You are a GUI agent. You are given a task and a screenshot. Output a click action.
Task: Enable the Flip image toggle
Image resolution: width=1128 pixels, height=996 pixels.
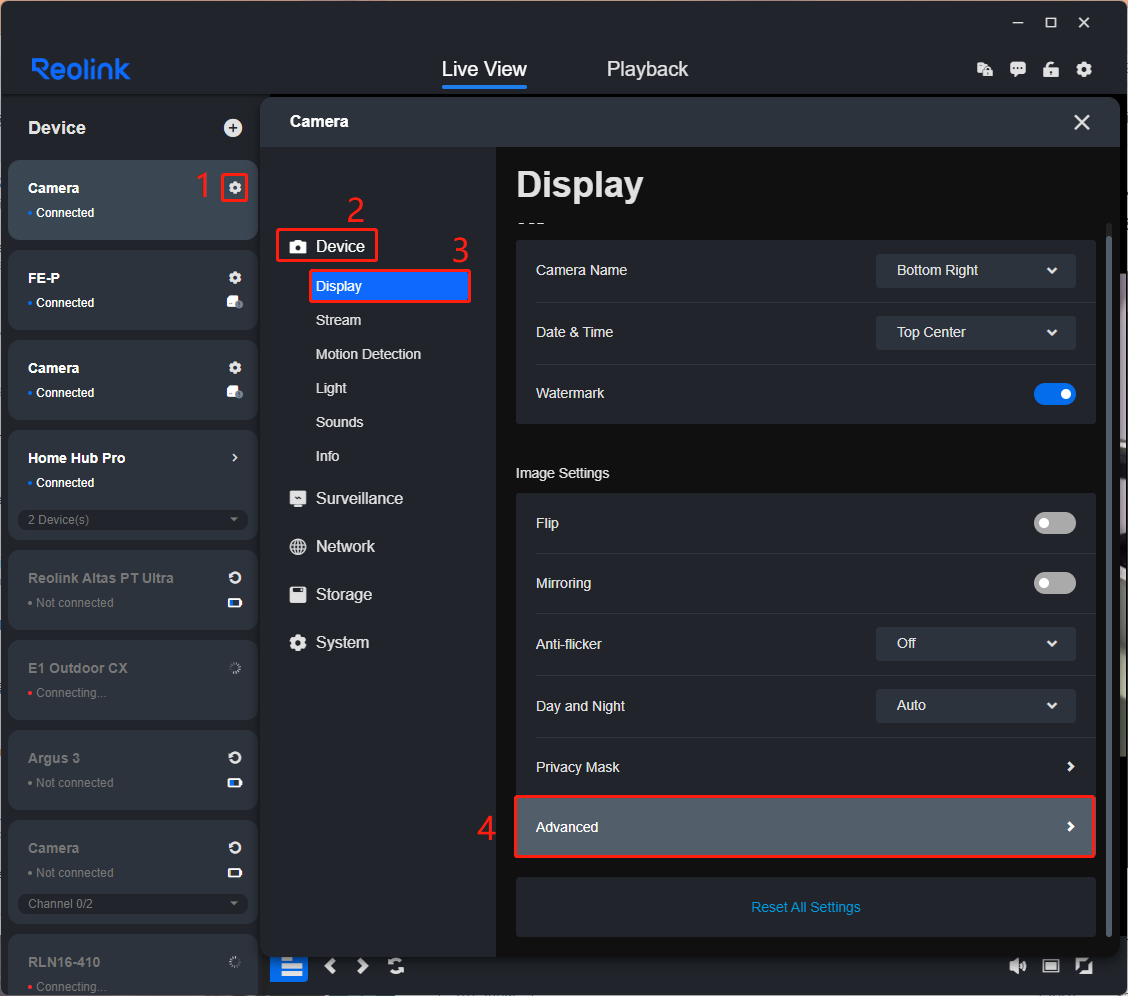coord(1055,523)
